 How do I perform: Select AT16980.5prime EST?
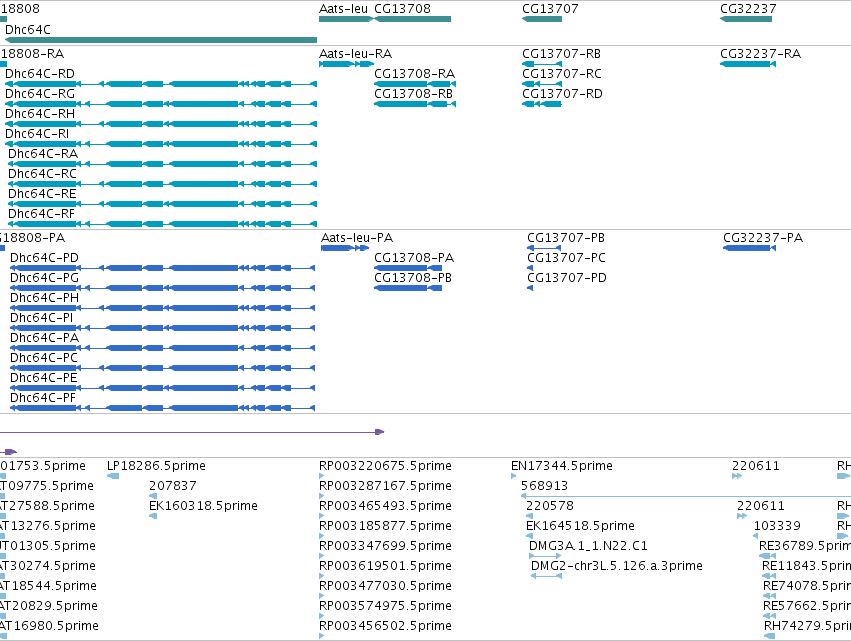[3, 636]
